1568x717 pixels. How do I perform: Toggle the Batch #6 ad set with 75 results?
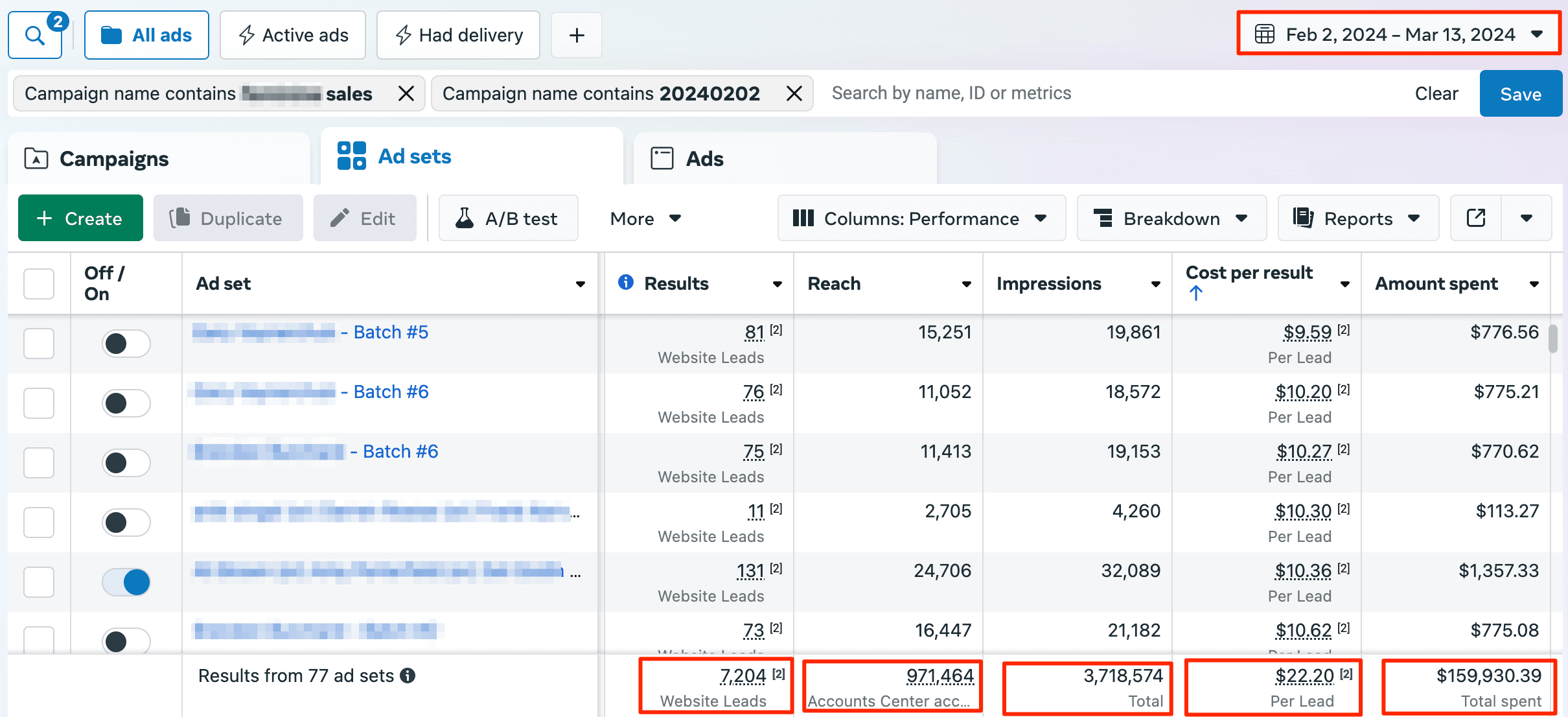(x=126, y=463)
